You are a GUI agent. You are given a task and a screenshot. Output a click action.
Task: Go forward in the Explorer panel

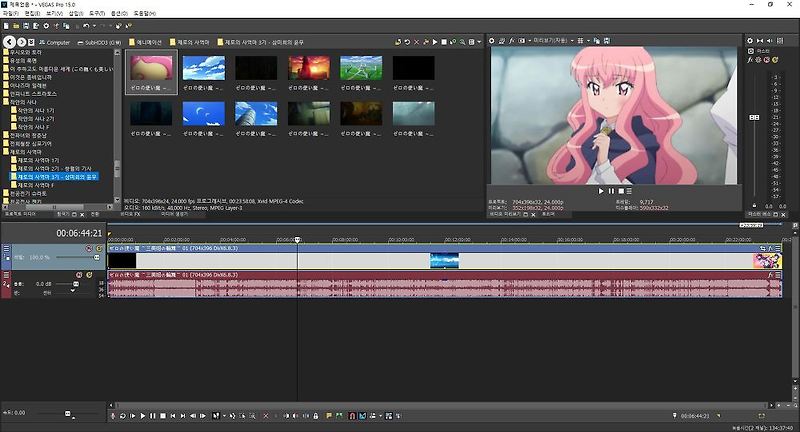pyautogui.click(x=21, y=42)
